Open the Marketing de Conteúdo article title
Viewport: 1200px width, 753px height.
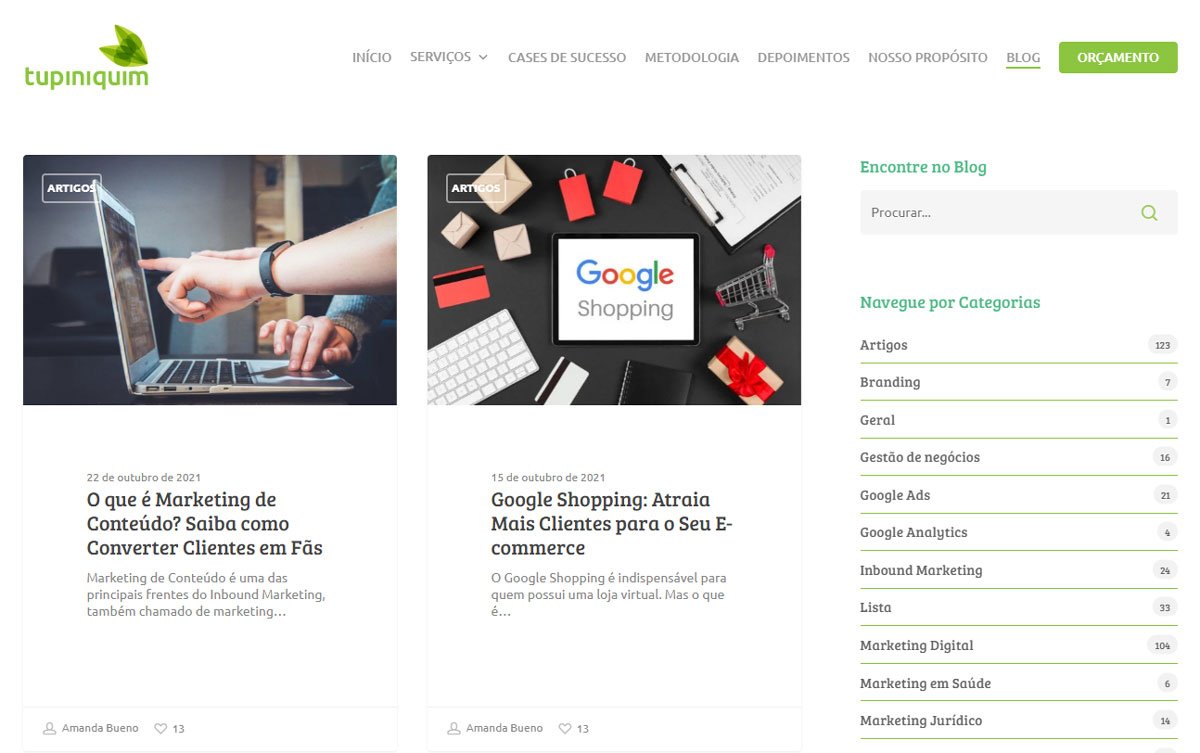205,524
